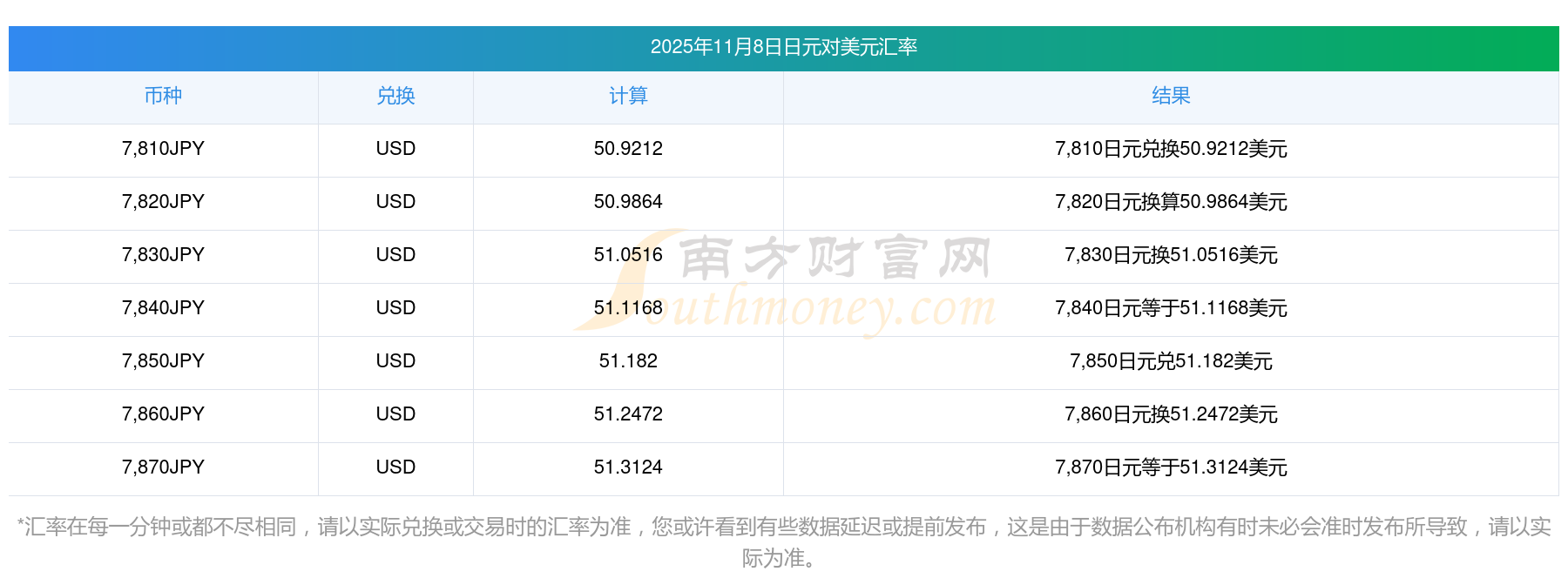Click the value 51.182
This screenshot has width=1568, height=585.
tap(628, 361)
